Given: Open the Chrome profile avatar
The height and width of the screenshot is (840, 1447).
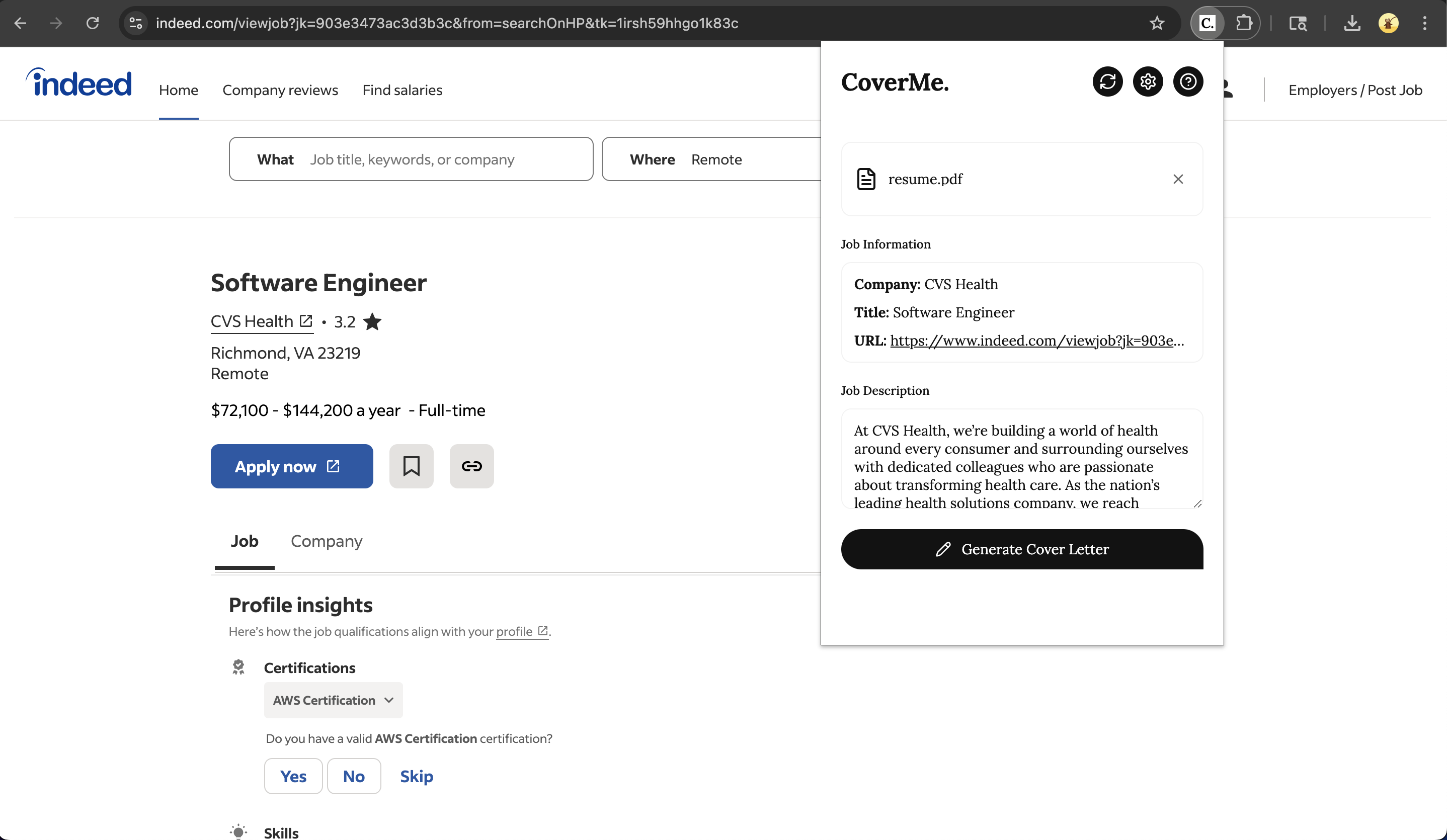Looking at the screenshot, I should coord(1389,23).
